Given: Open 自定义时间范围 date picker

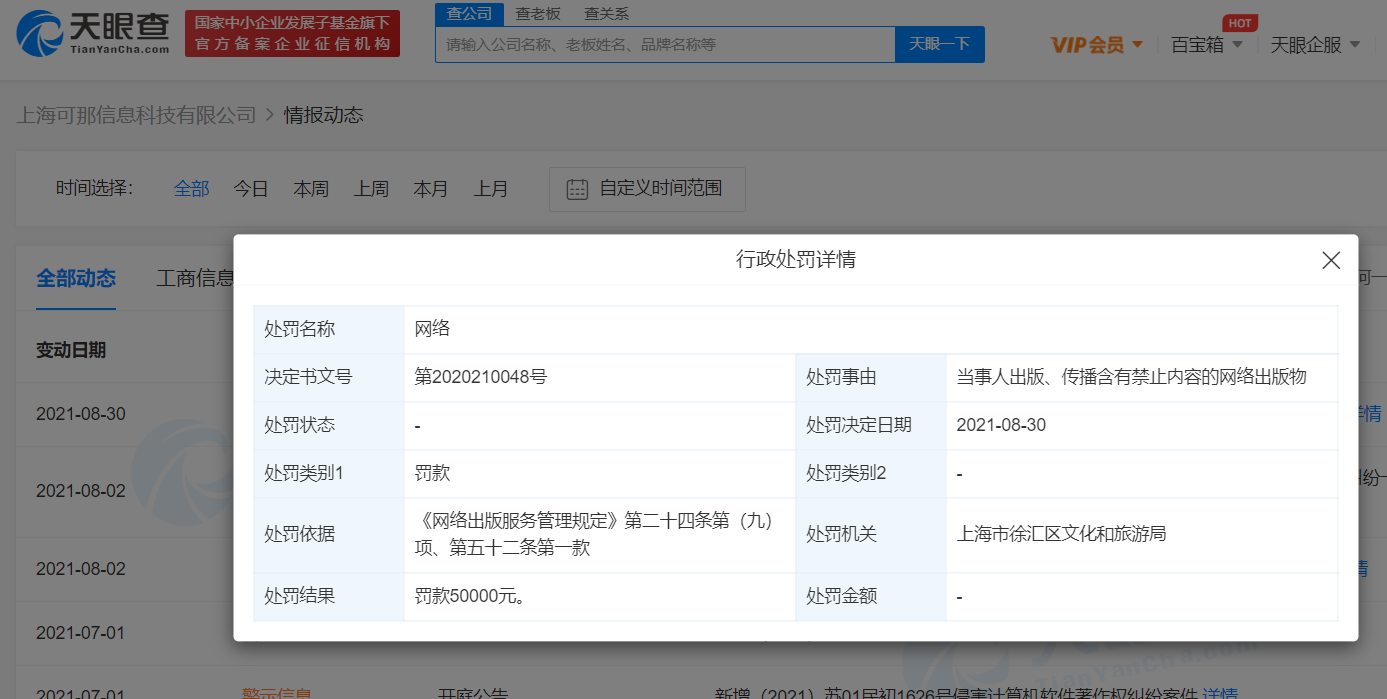Looking at the screenshot, I should coord(660,189).
